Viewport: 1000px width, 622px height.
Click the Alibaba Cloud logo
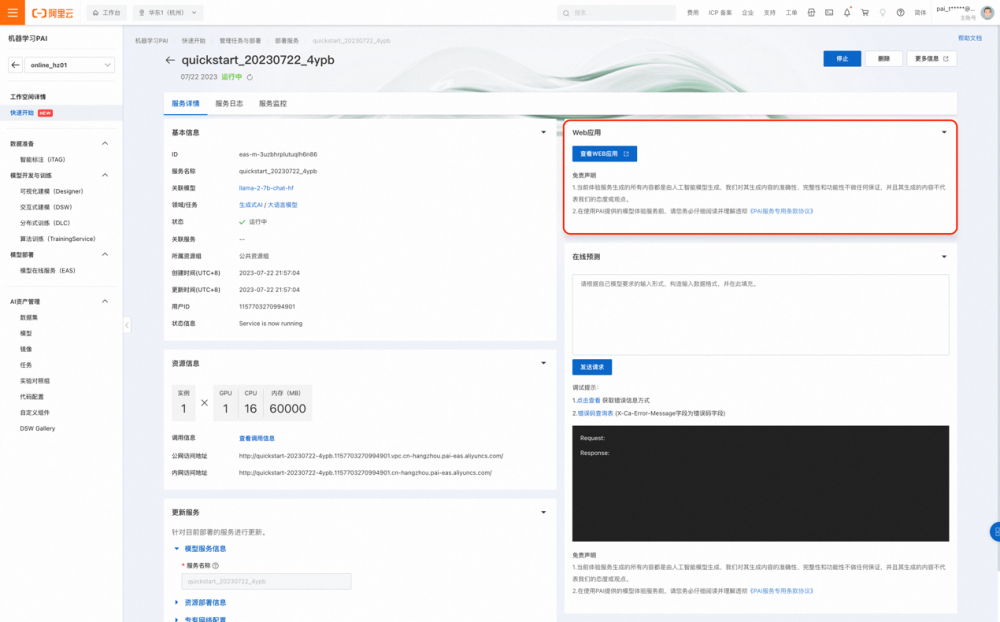point(53,13)
